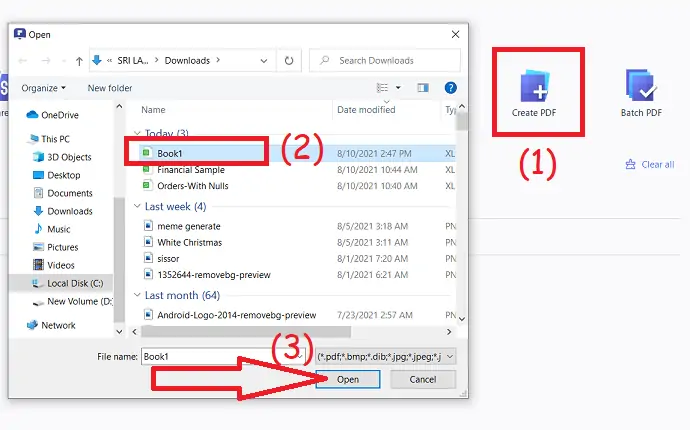The image size is (690, 430).
Task: Click the Batch PDF icon
Action: [x=640, y=87]
